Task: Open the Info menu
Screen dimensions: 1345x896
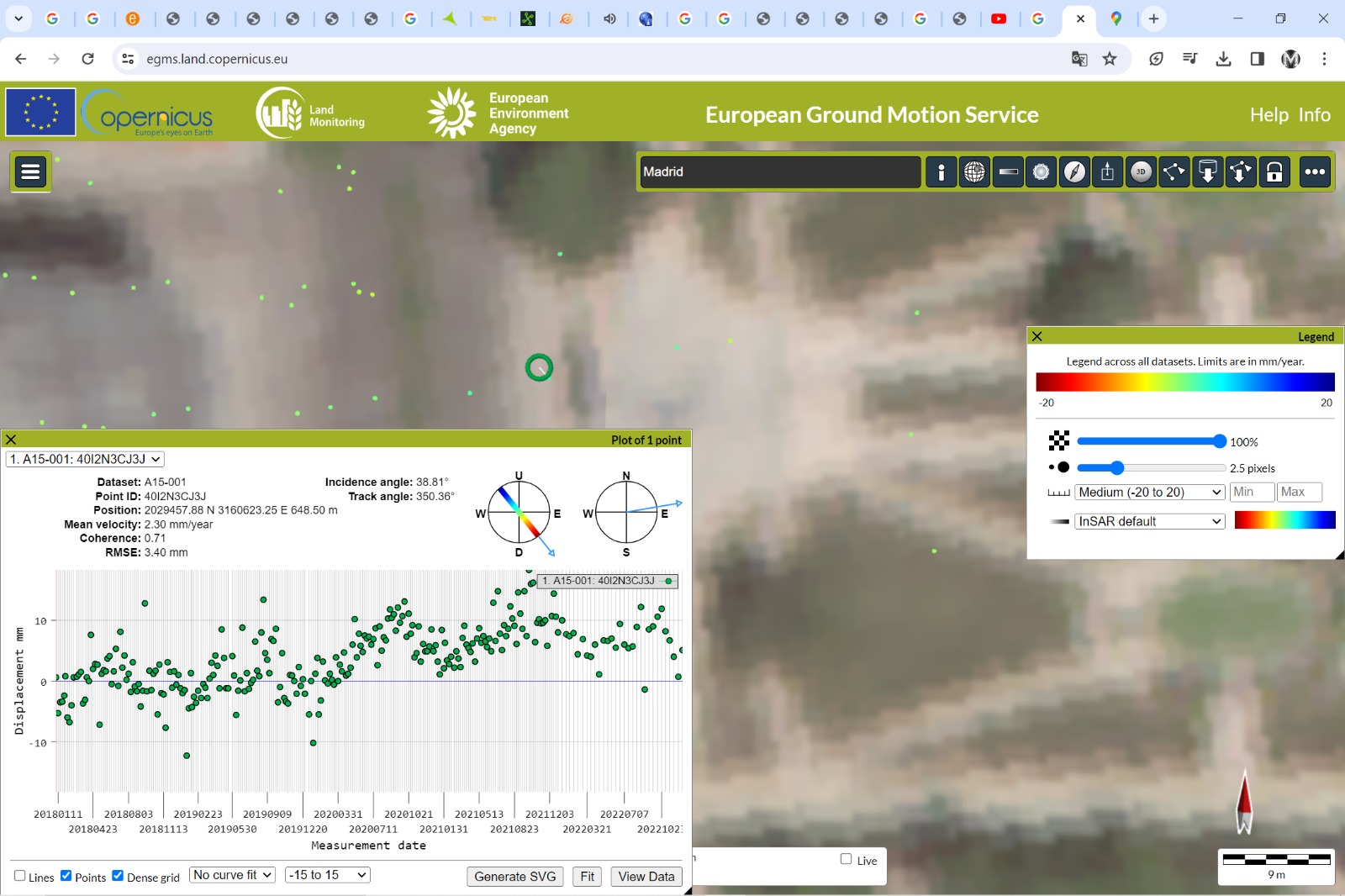Action: click(x=1314, y=115)
